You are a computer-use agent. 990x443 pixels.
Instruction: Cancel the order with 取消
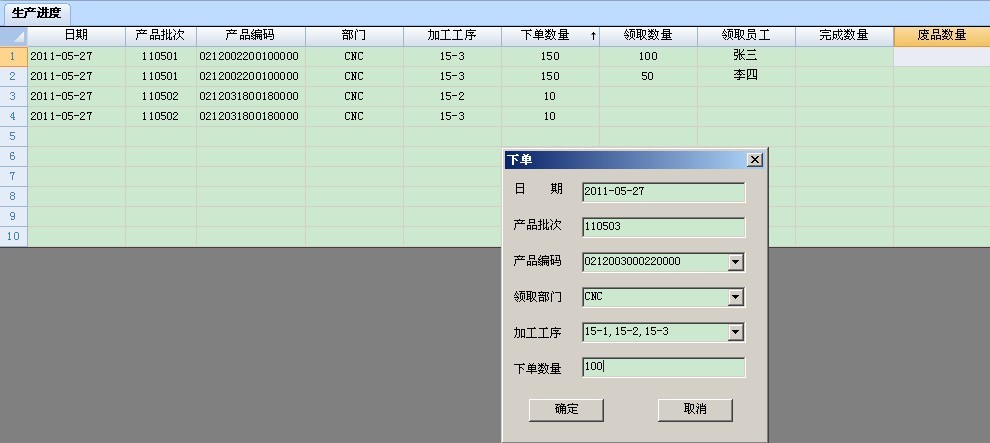pos(695,410)
